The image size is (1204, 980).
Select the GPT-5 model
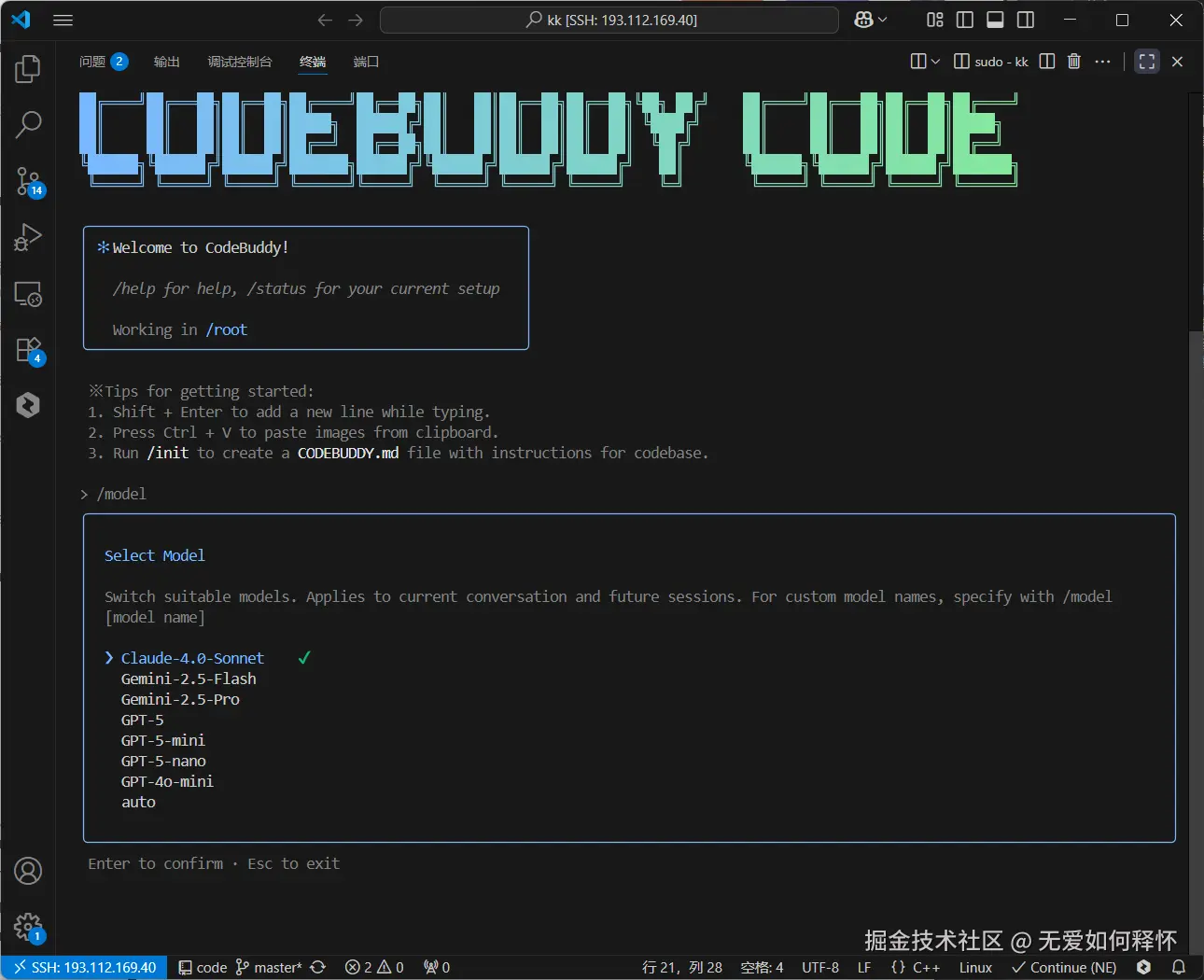[142, 720]
